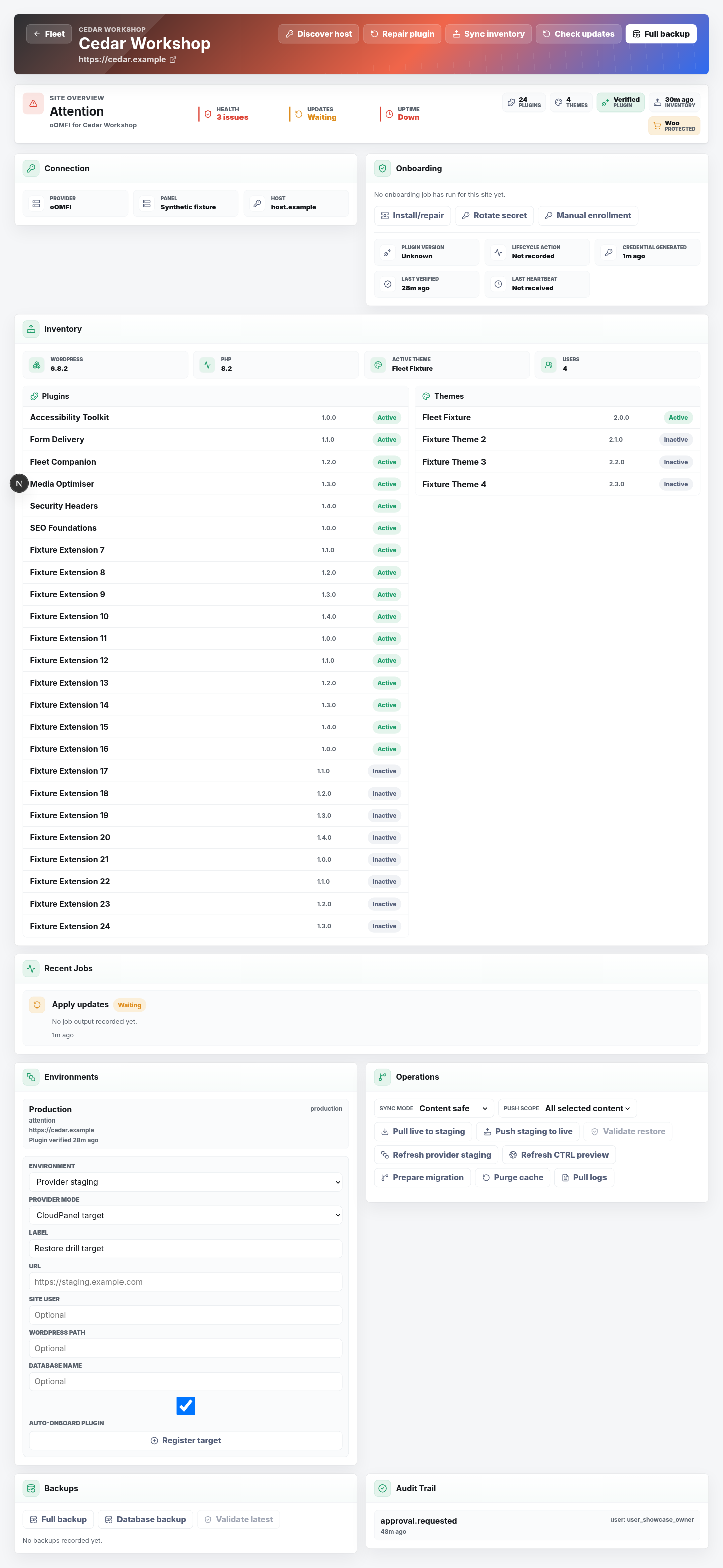
Task: Click the Label field containing Restore drill target
Action: [186, 1248]
